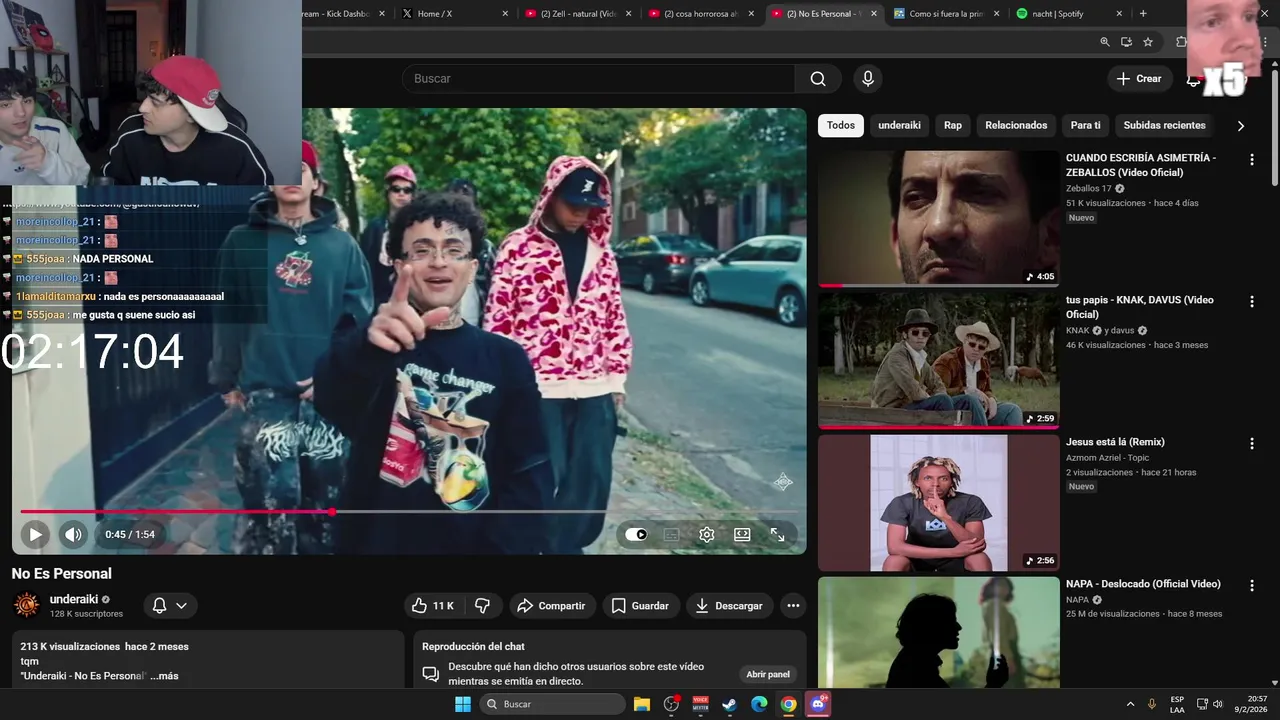The width and height of the screenshot is (1280, 720).
Task: Click the NAPA - Deslocado (Official Video) title
Action: coord(1143,584)
